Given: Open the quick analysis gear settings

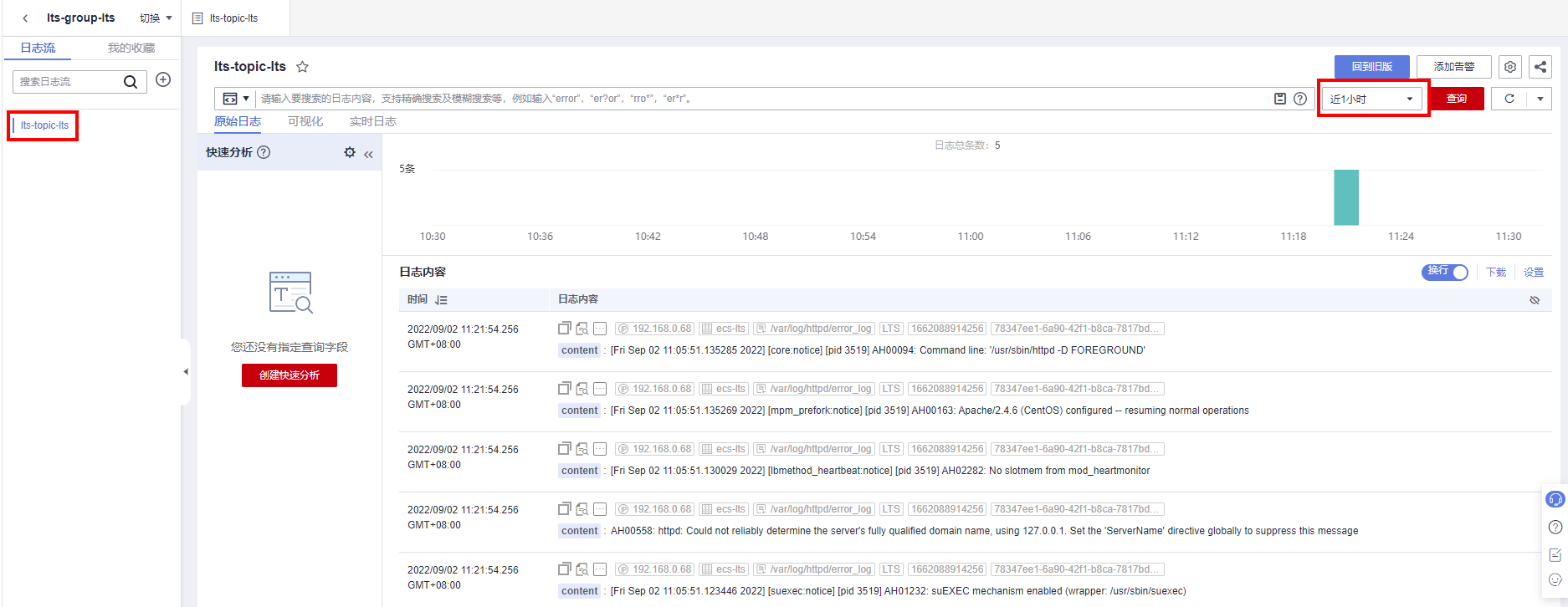Looking at the screenshot, I should pyautogui.click(x=350, y=152).
